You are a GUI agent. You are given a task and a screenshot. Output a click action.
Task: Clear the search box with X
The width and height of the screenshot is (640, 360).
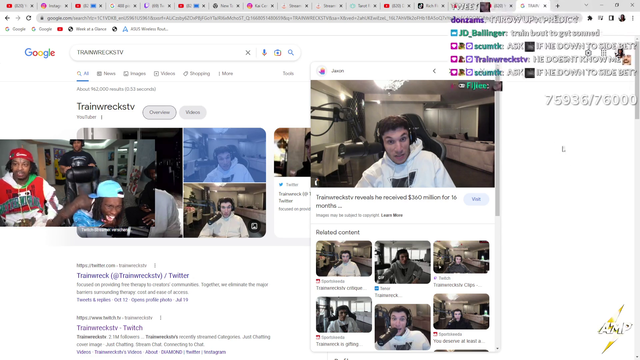pos(248,53)
